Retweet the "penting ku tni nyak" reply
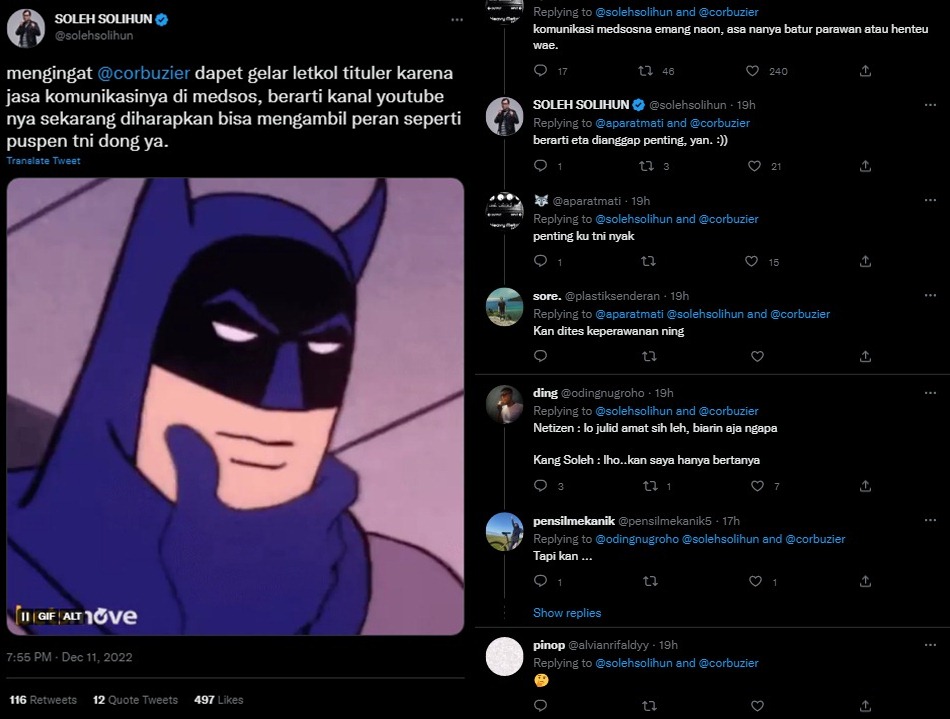 click(x=647, y=262)
